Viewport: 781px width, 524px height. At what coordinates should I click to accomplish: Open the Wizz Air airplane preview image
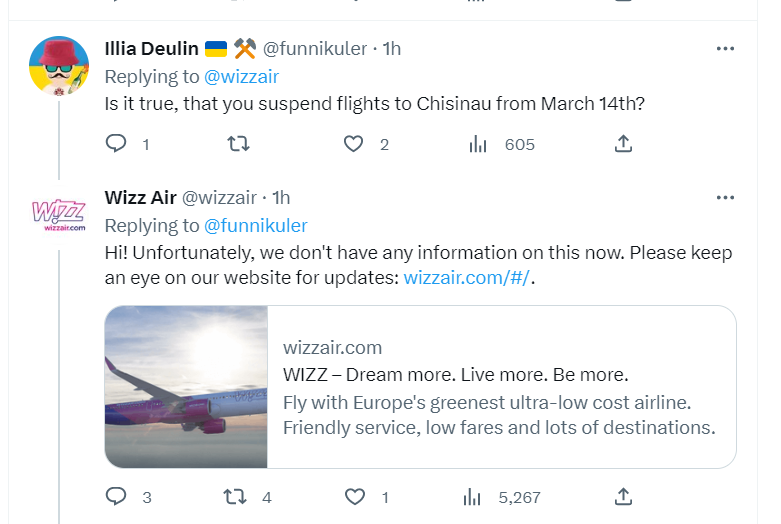(187, 387)
